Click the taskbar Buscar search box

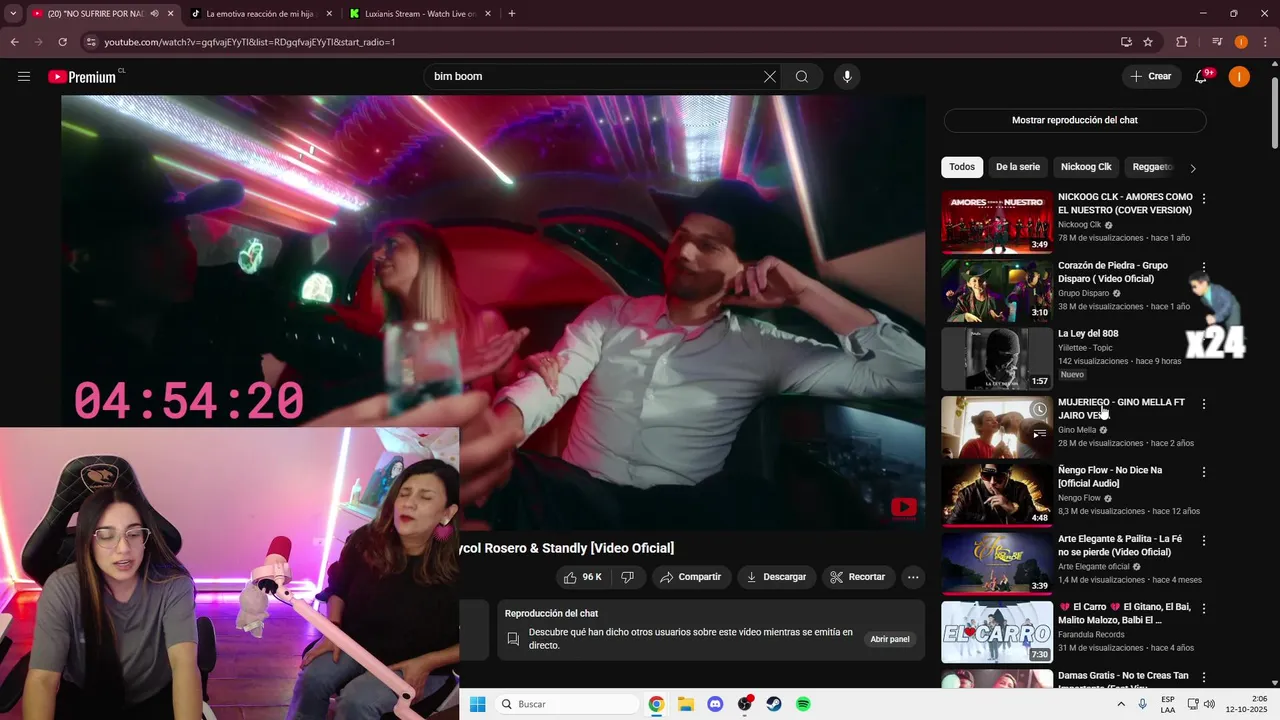[567, 704]
